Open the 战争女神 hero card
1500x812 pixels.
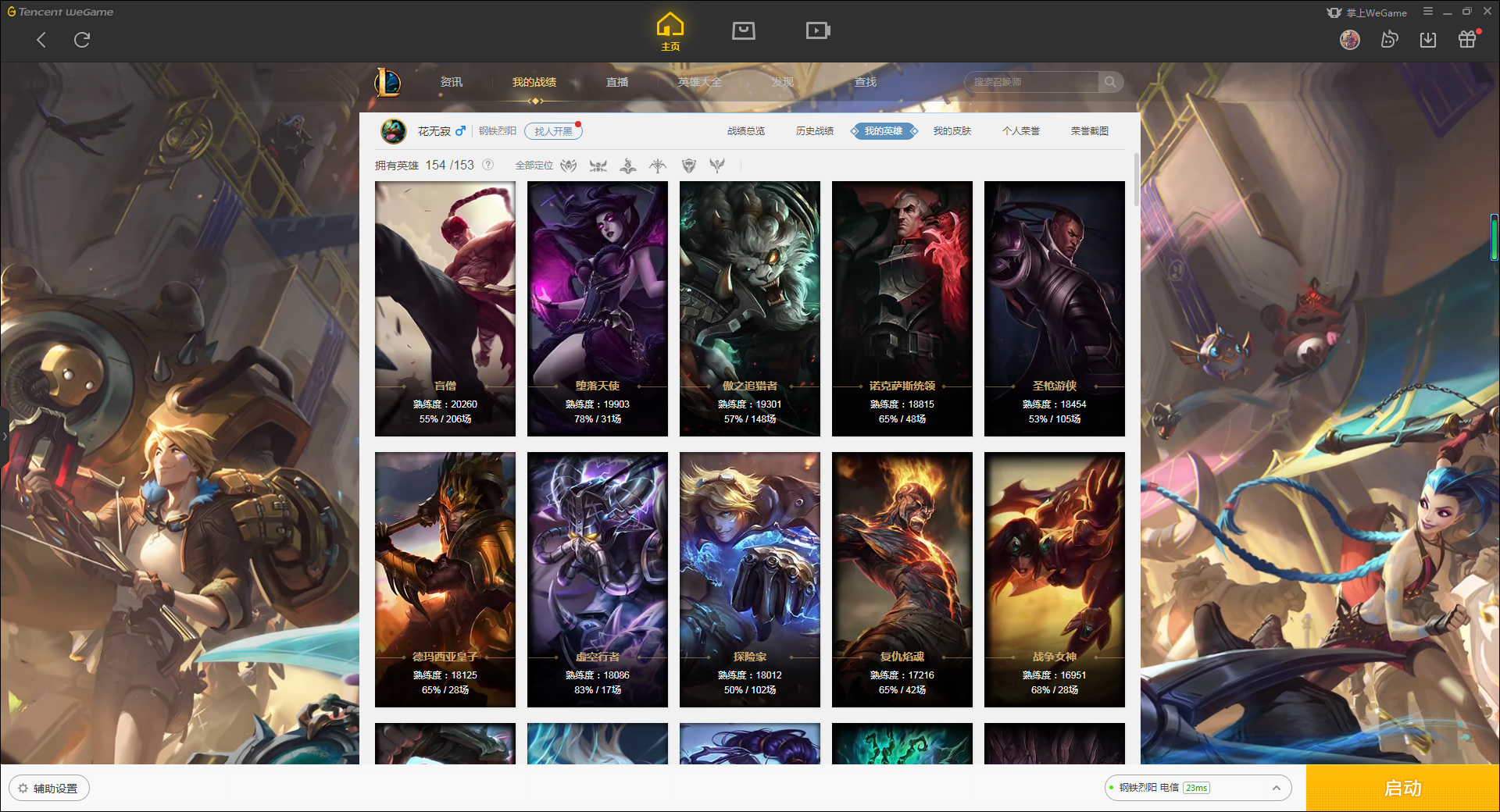point(1055,579)
